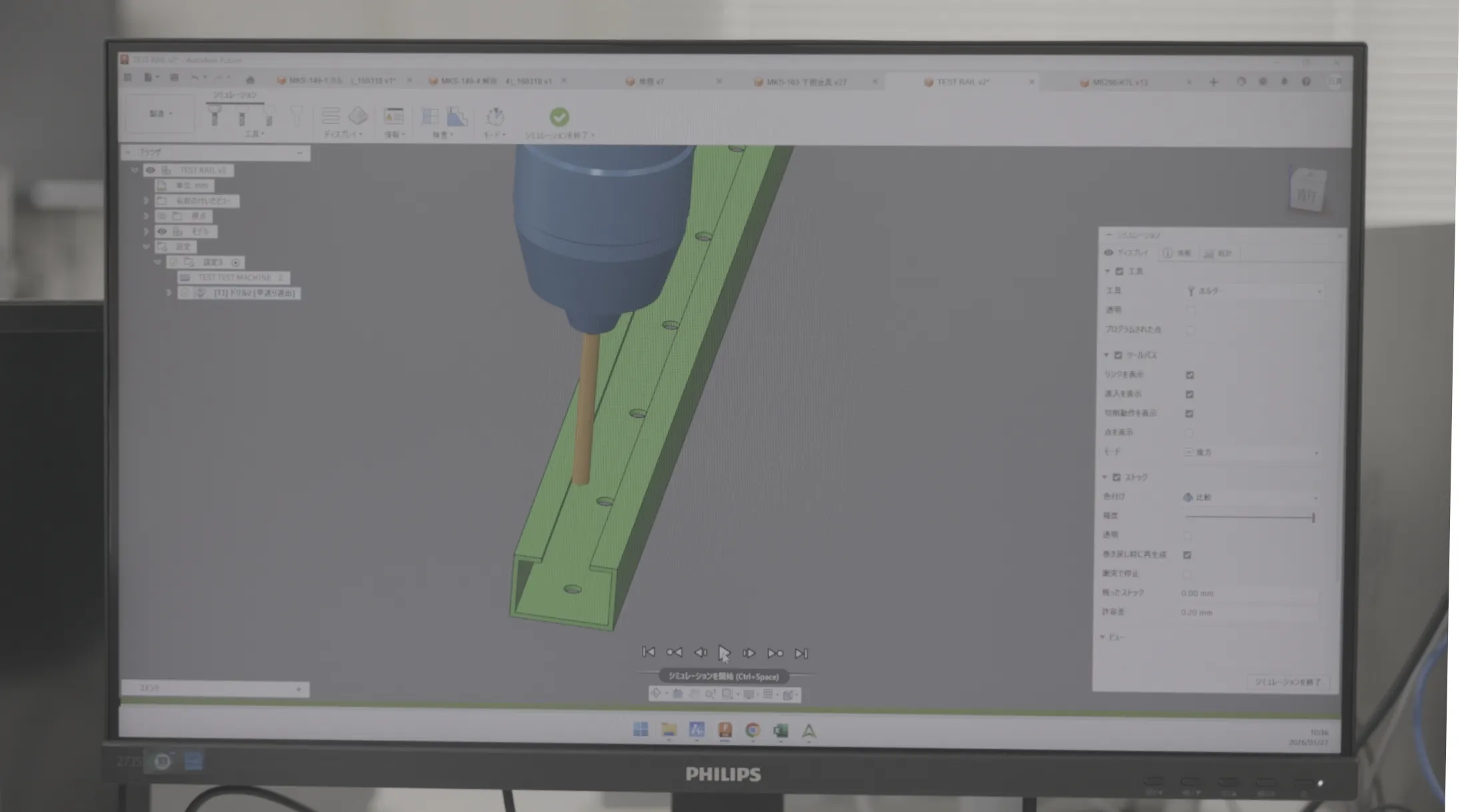The image size is (1460, 812).
Task: Open the Mode stopwatch toolbar icon
Action: 495,117
